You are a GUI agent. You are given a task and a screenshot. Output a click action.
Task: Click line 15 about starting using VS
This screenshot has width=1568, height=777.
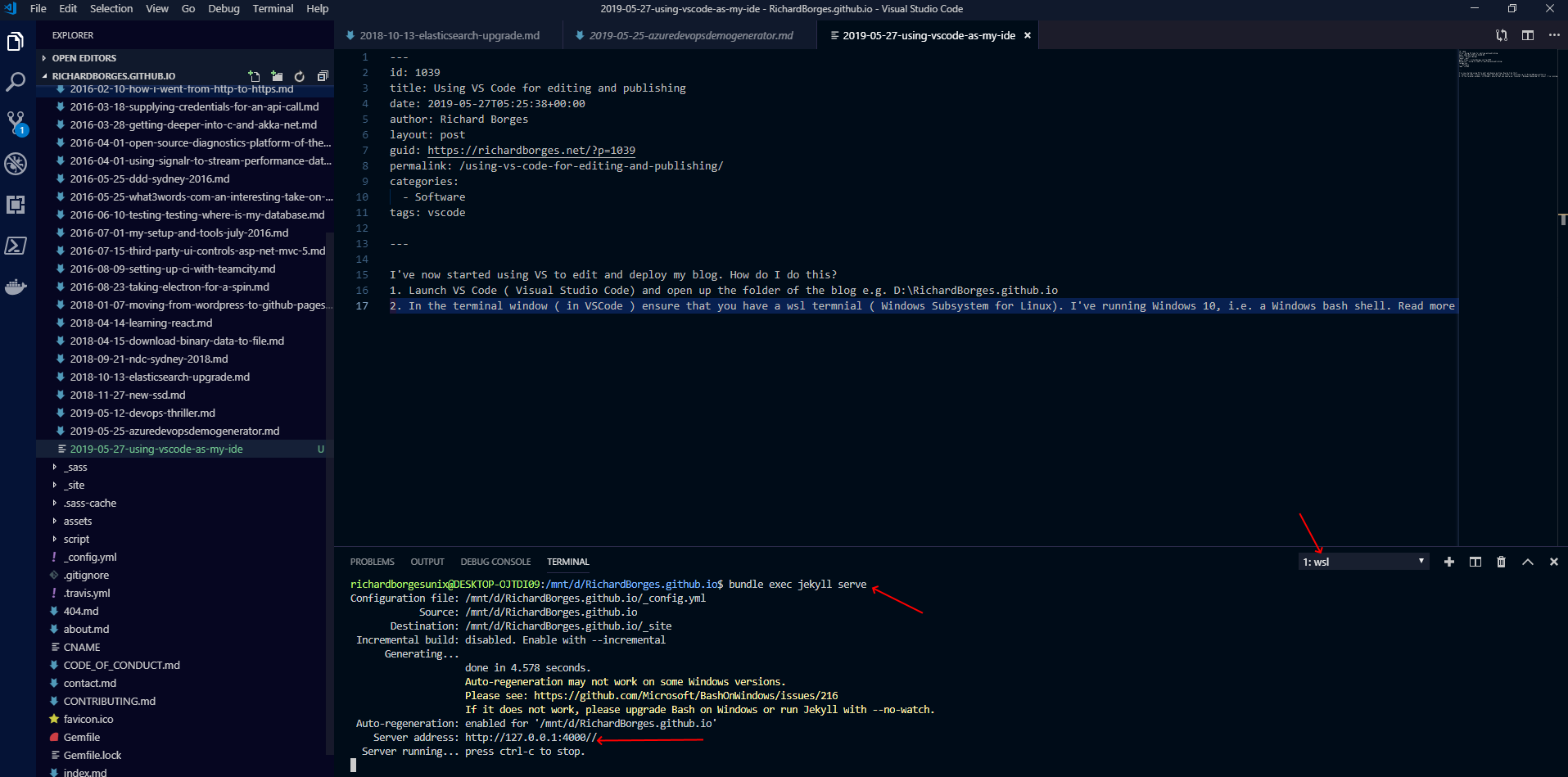[x=613, y=274]
